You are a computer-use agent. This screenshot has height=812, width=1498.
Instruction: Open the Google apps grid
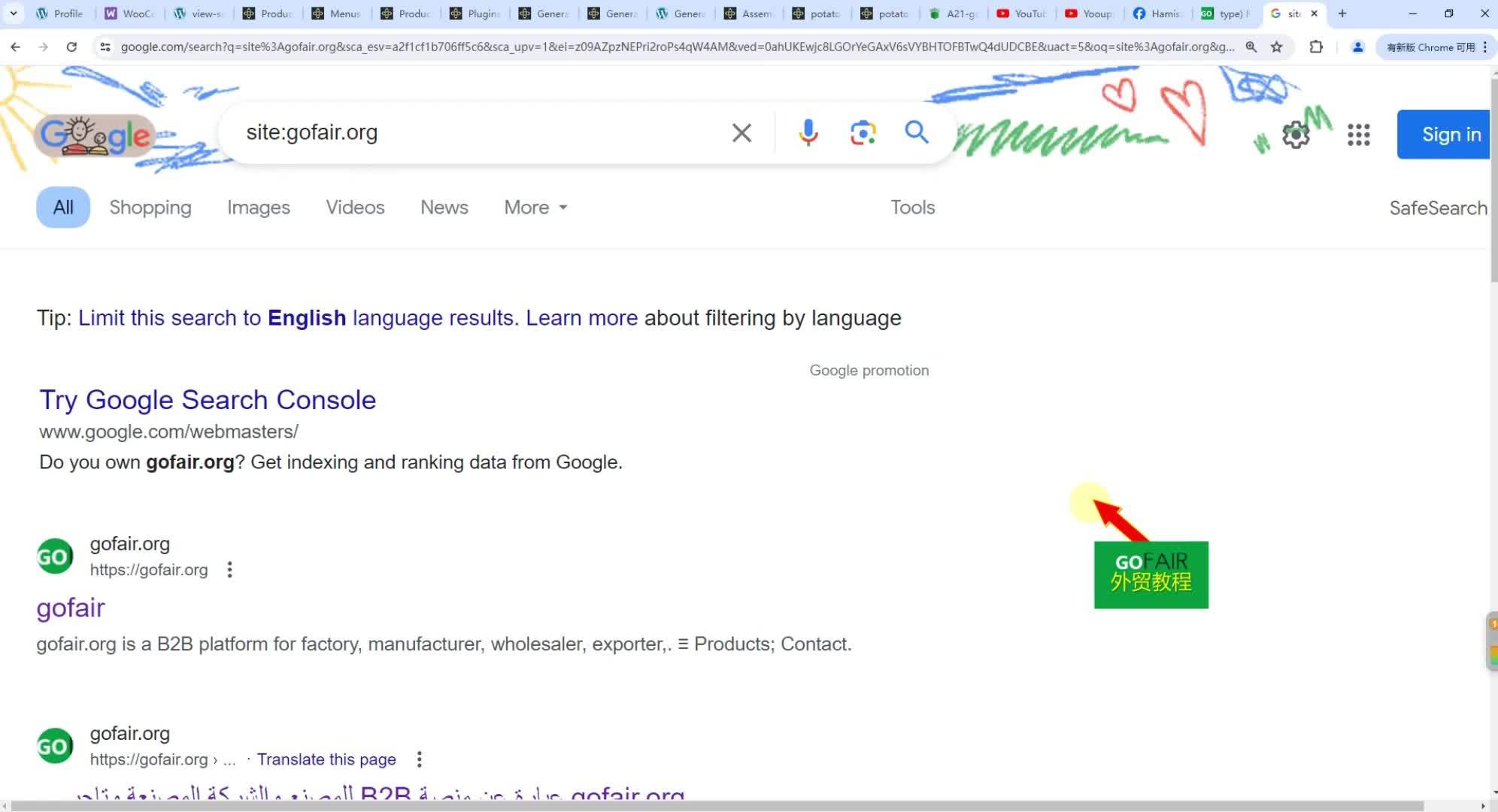[x=1358, y=135]
